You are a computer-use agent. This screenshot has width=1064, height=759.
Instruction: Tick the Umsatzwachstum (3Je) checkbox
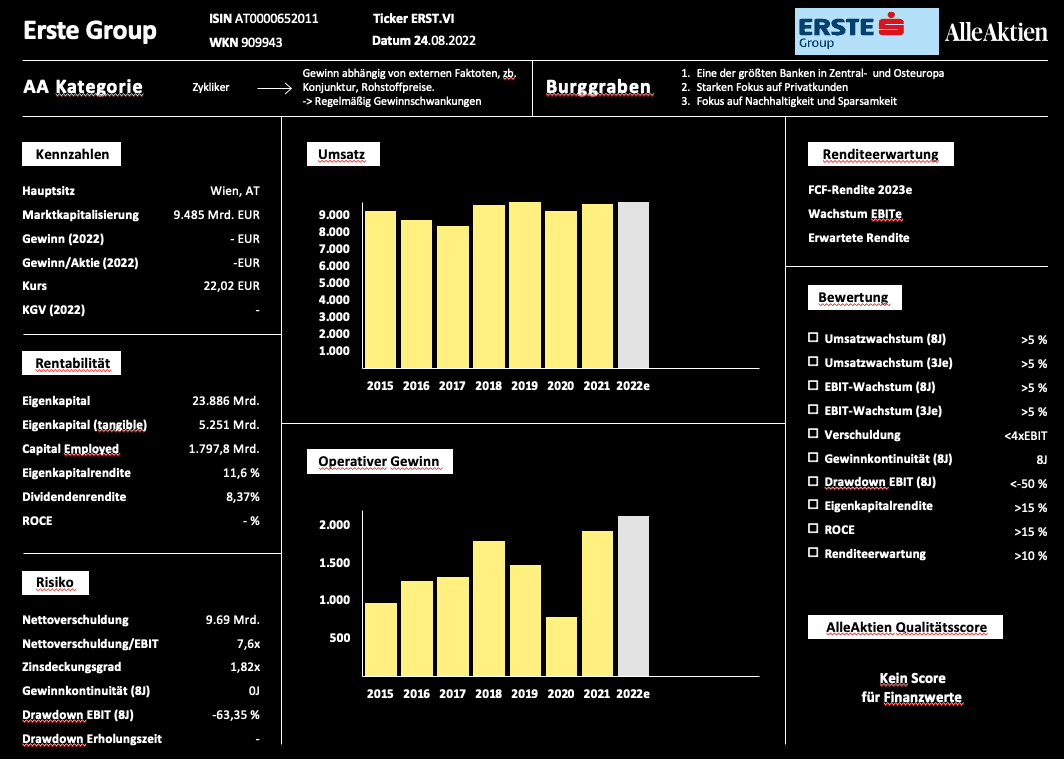(x=812, y=362)
